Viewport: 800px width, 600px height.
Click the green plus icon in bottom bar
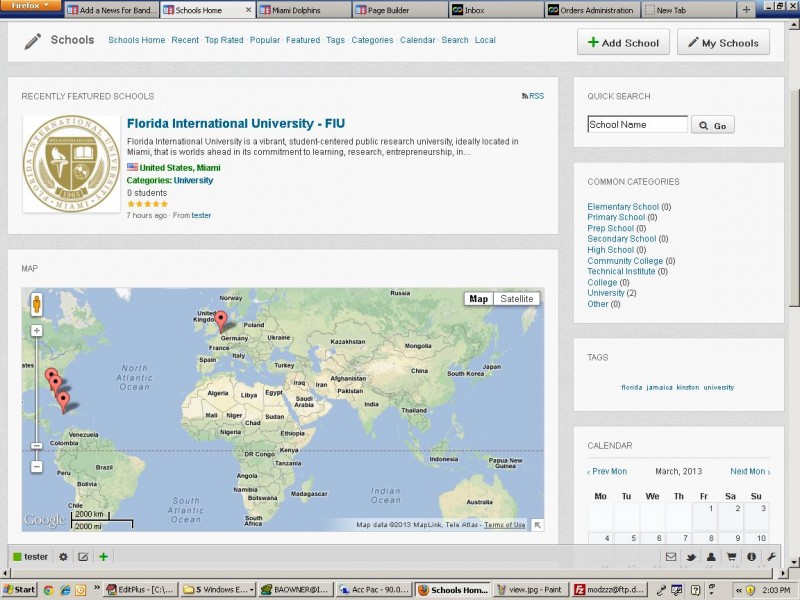[104, 557]
